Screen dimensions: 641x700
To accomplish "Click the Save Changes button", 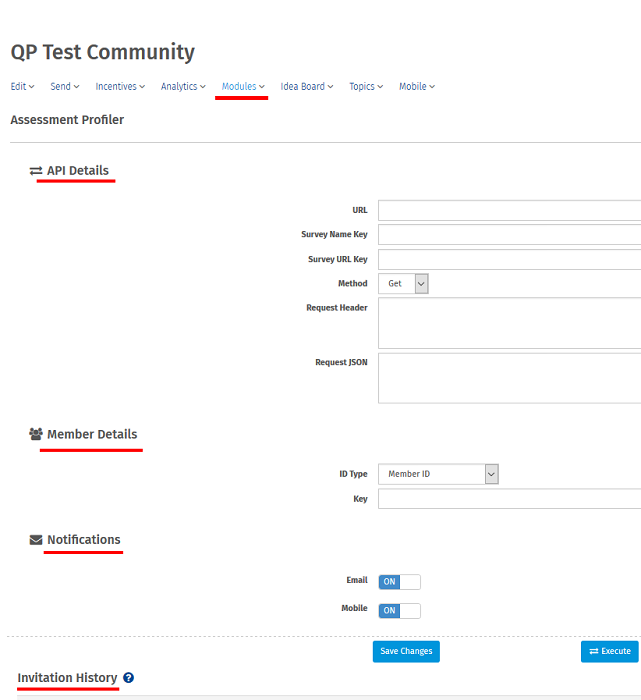I will (406, 651).
